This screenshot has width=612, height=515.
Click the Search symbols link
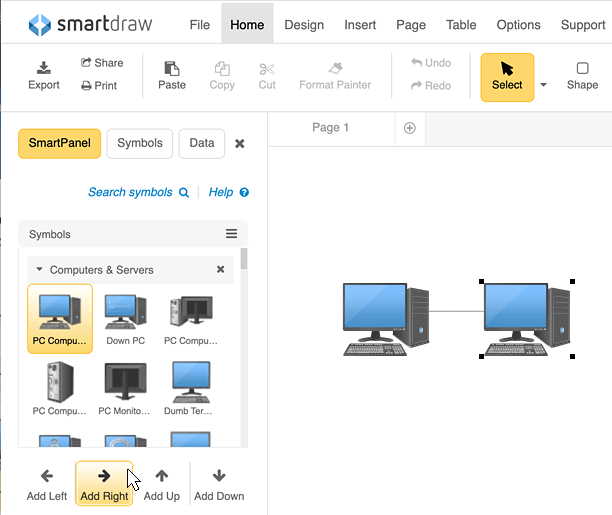tap(138, 192)
